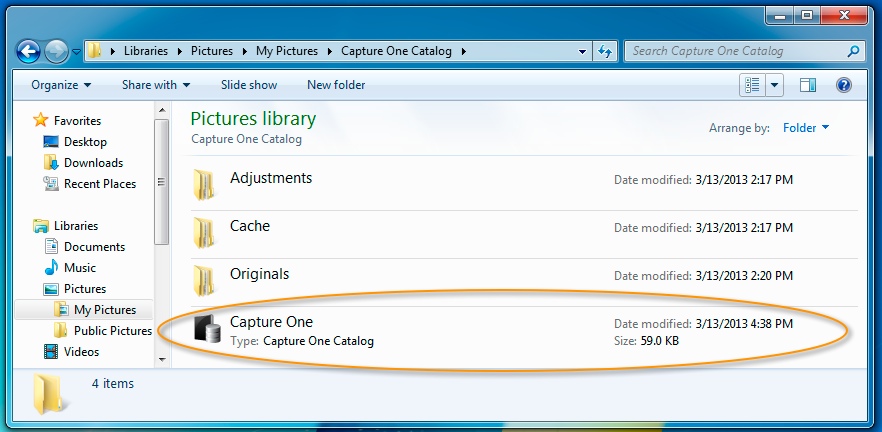The height and width of the screenshot is (432, 882).
Task: Click the 59.0 KB size value
Action: (659, 341)
